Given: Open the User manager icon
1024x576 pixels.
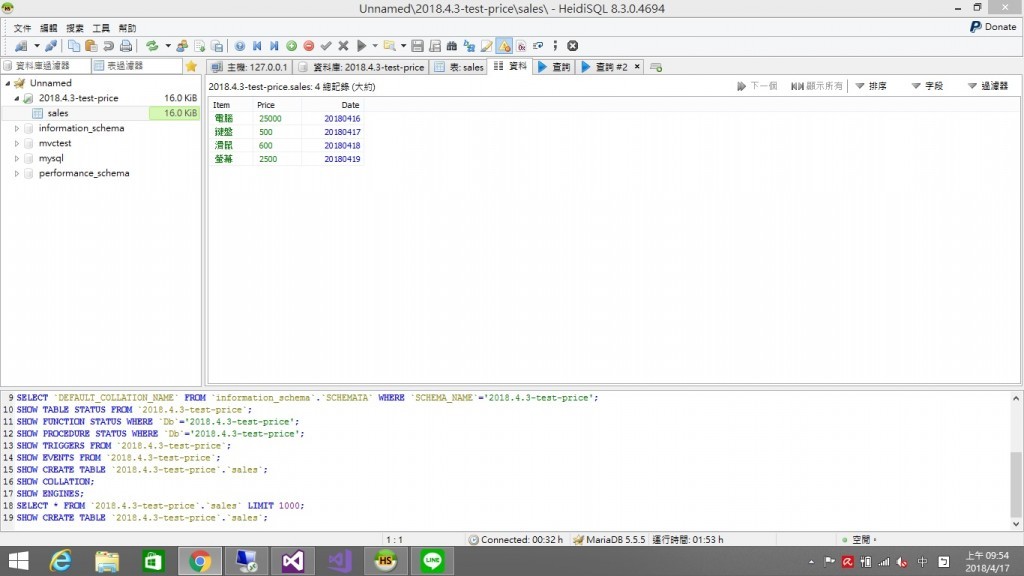Looking at the screenshot, I should 182,46.
